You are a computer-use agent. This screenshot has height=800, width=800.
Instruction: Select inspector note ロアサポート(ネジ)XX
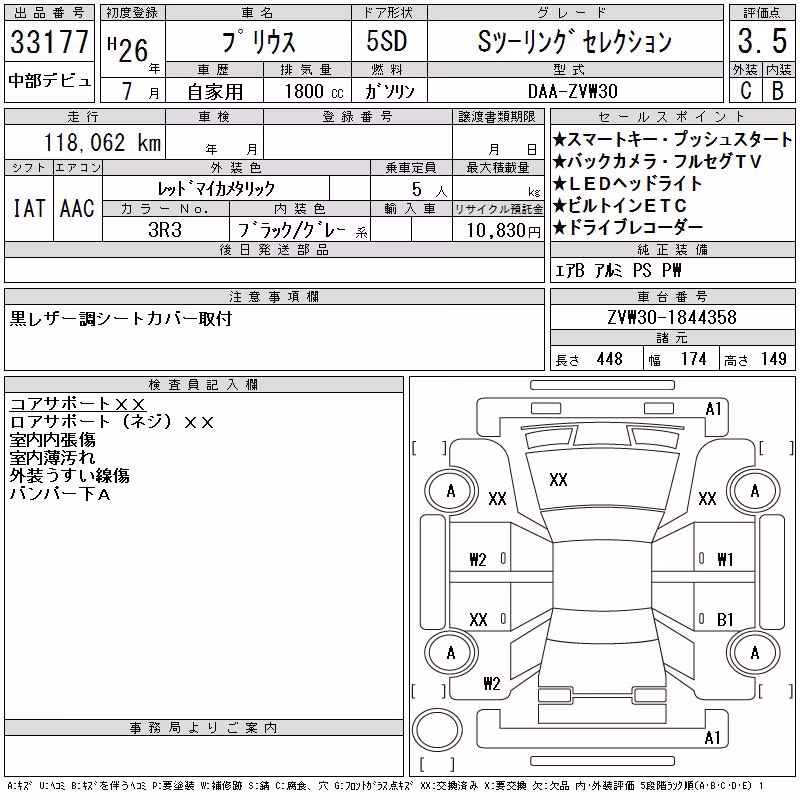pos(112,422)
